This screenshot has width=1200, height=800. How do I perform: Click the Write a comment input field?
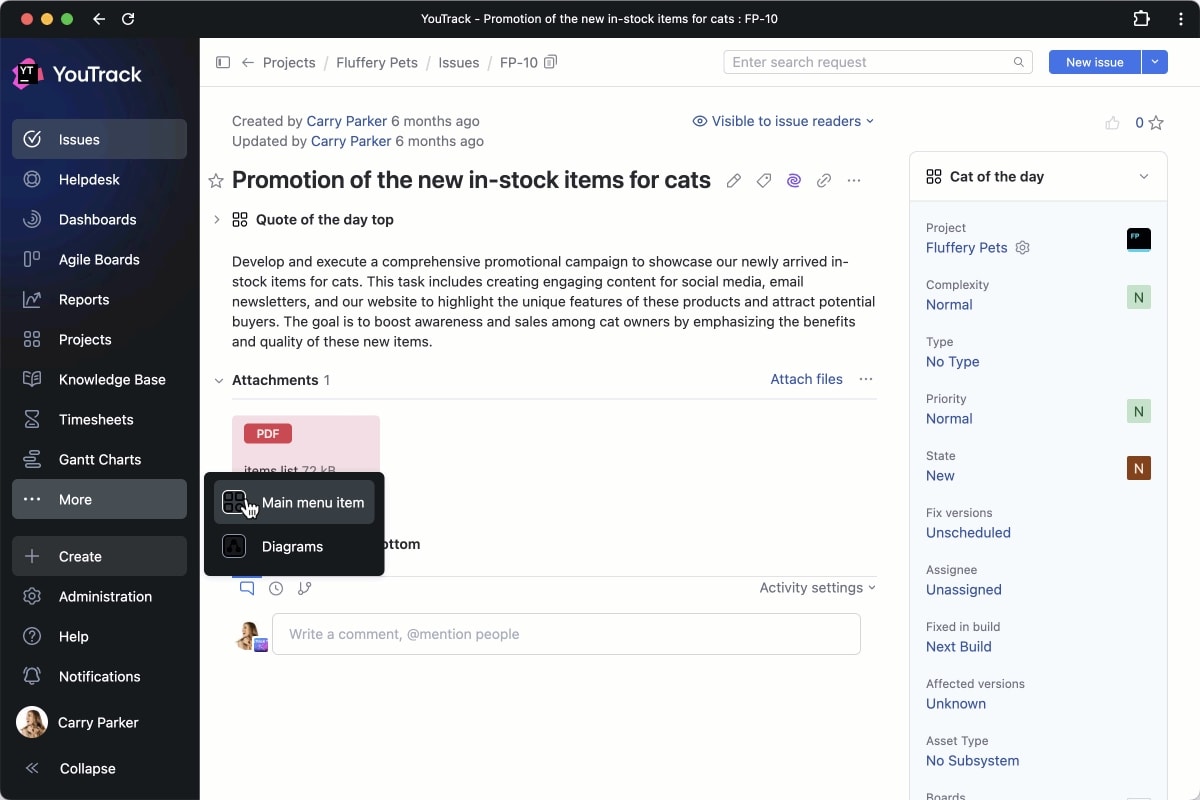click(566, 634)
